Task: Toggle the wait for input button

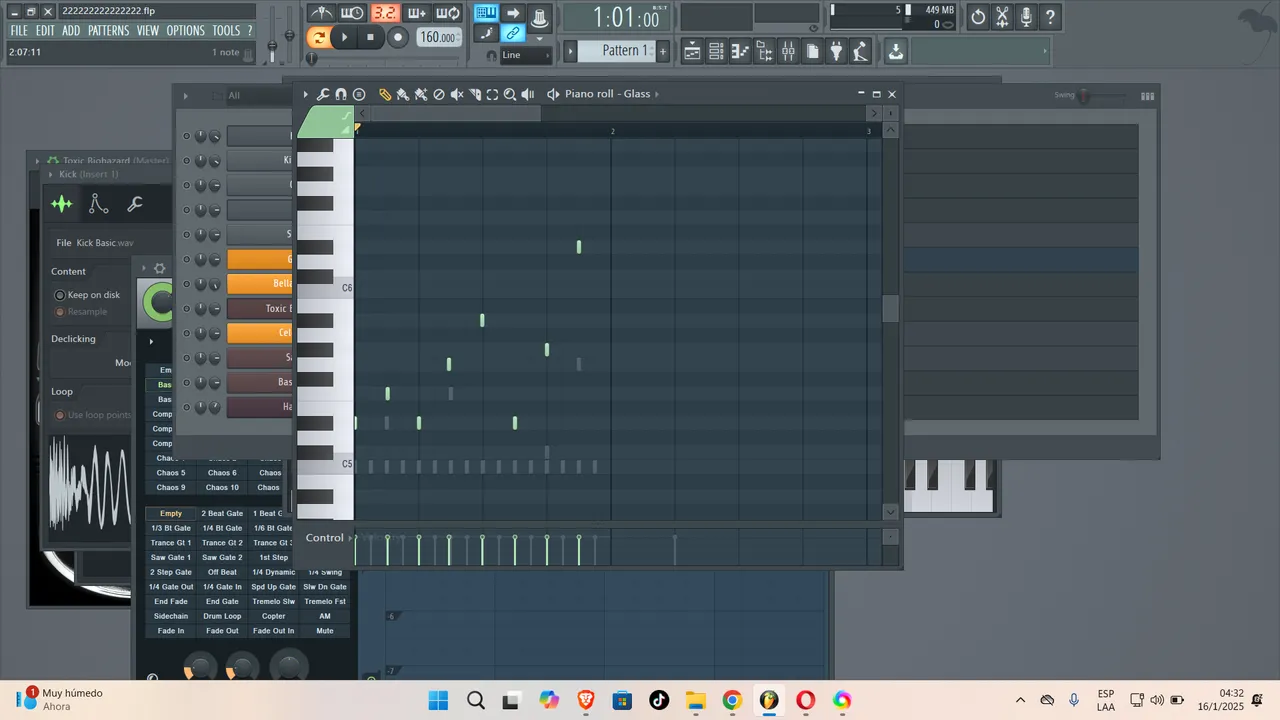Action: click(352, 13)
